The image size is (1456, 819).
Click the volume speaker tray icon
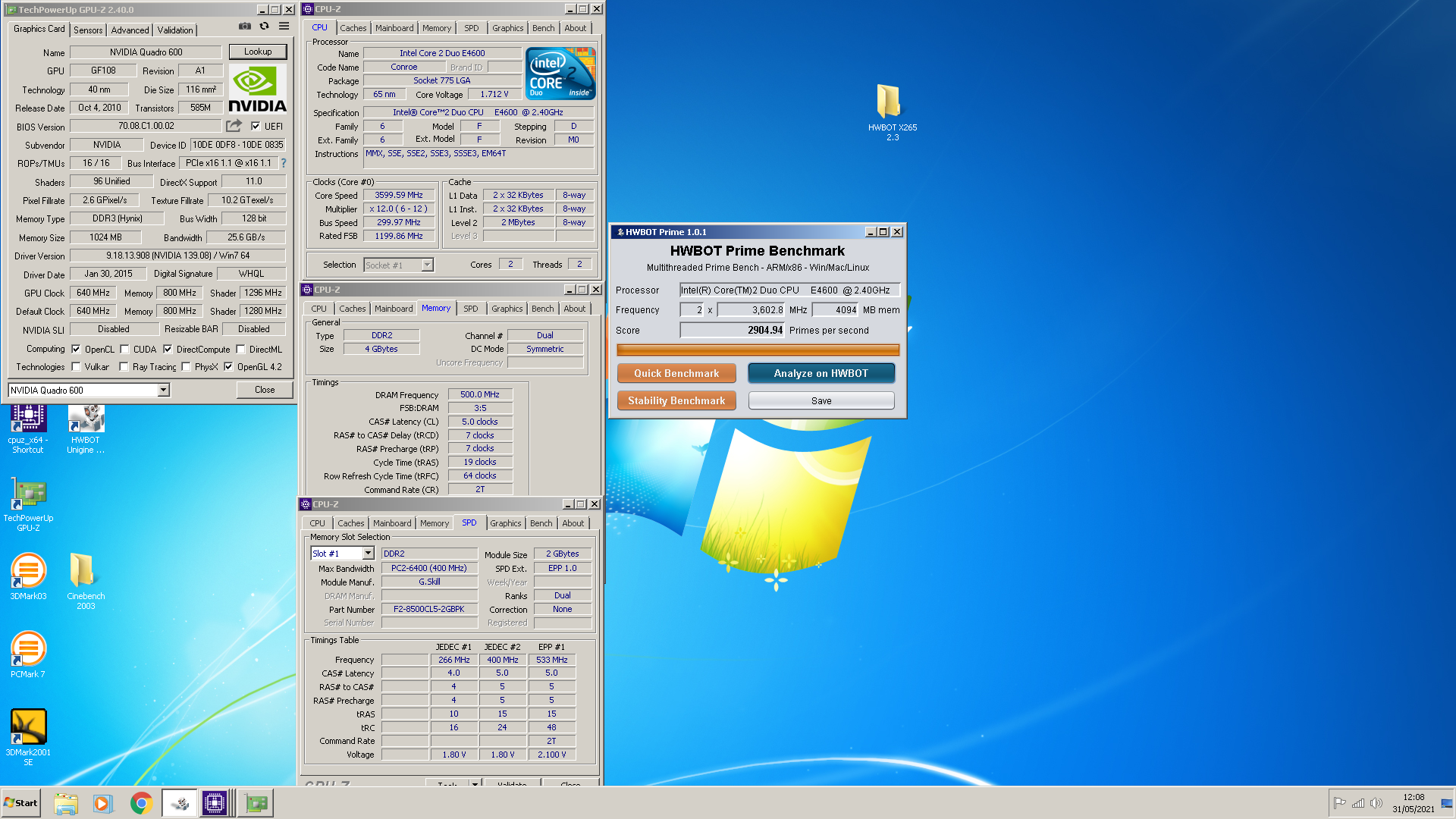click(x=1376, y=803)
